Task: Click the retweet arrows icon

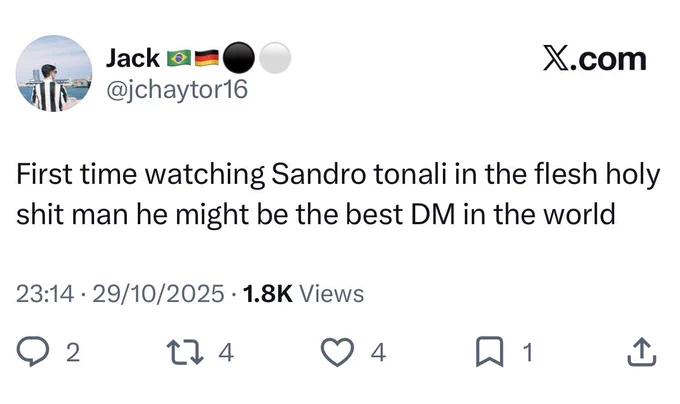Action: tap(185, 352)
